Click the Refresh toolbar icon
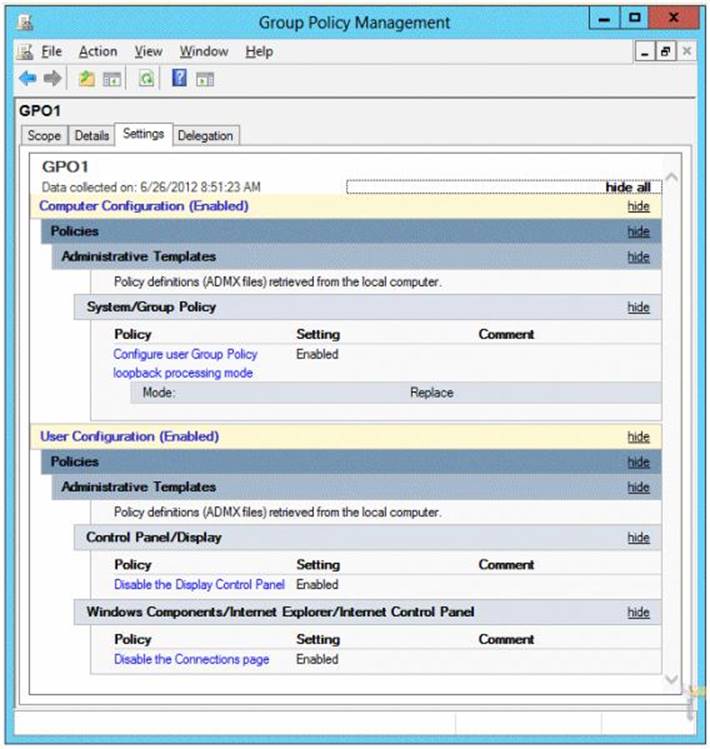Viewport: 710px width, 749px height. (146, 79)
